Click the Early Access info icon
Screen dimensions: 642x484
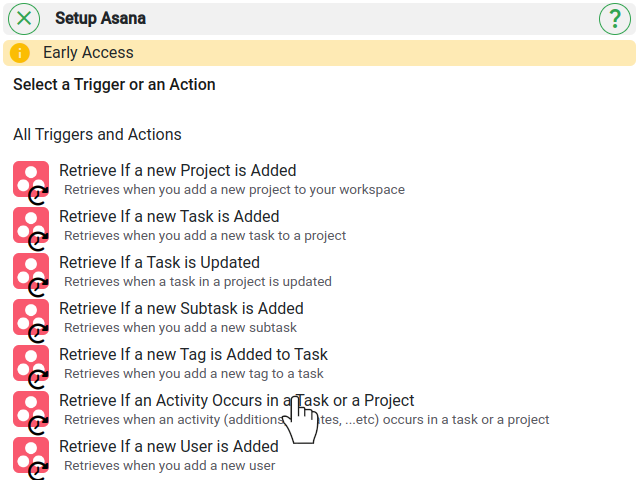(x=20, y=53)
